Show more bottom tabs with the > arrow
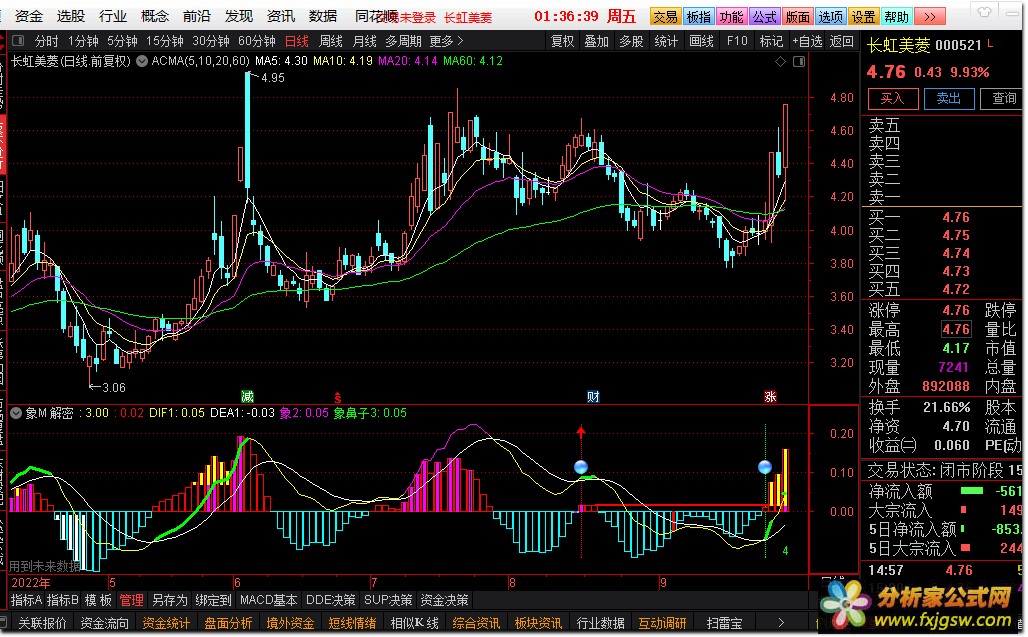Viewport: 1028px width, 637px height. click(780, 623)
